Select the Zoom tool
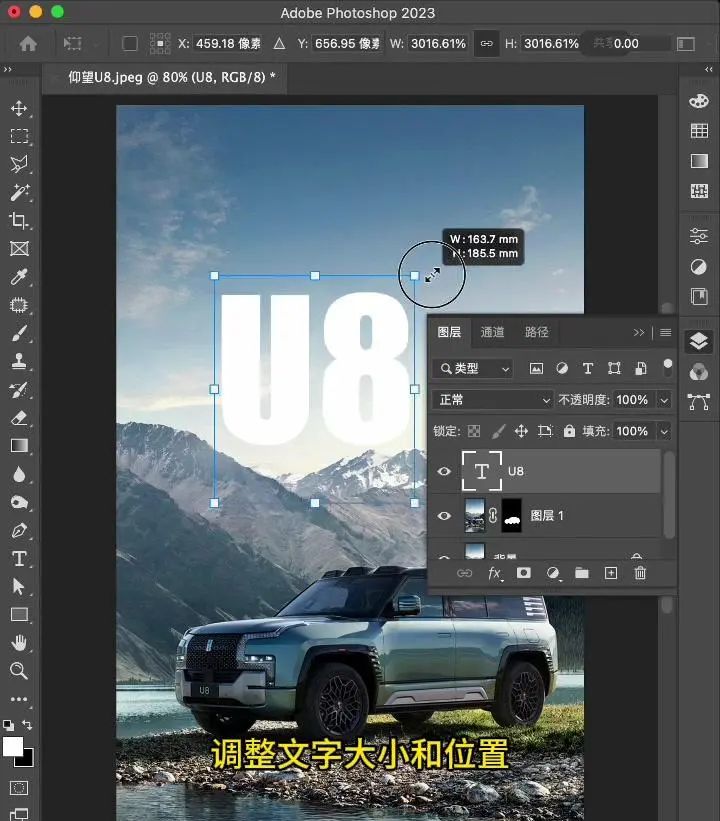Viewport: 720px width, 821px height. click(x=19, y=671)
